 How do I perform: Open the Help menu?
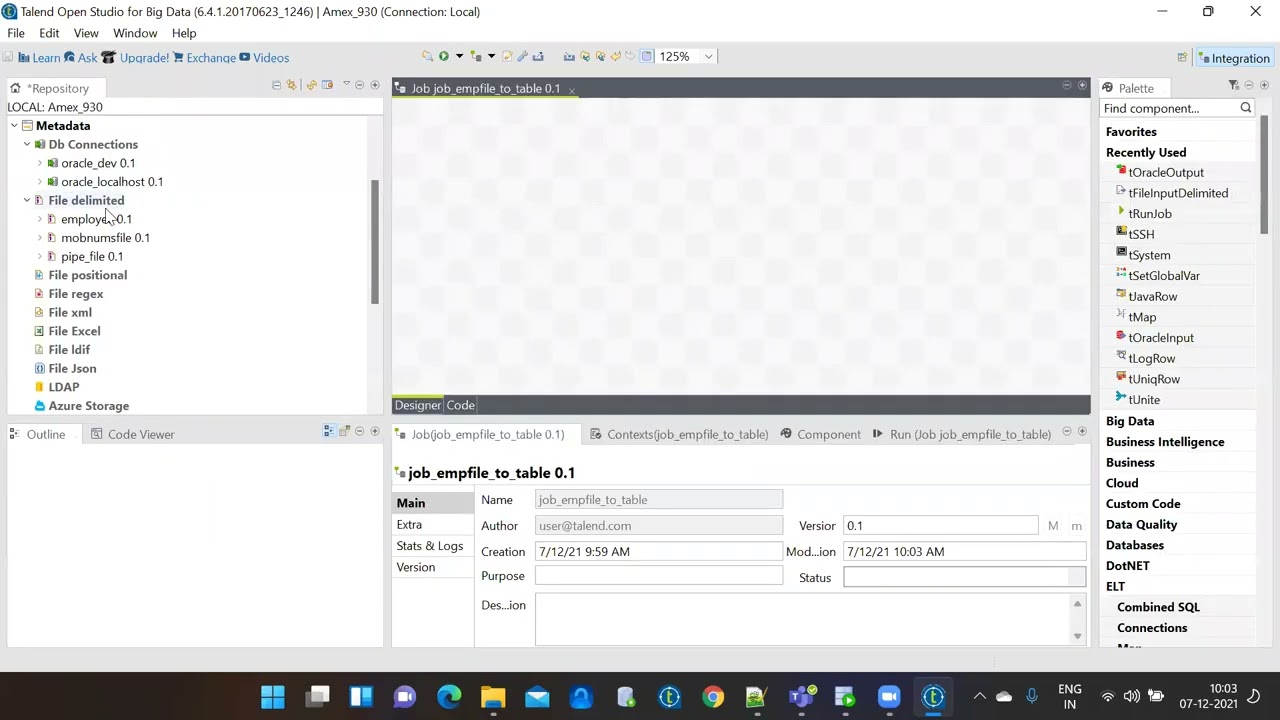(x=184, y=33)
